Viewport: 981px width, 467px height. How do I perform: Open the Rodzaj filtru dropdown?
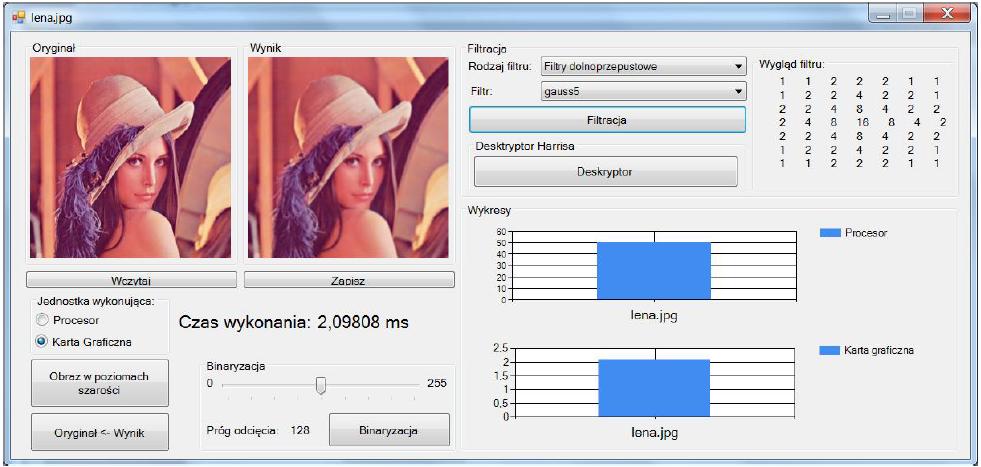(x=643, y=66)
